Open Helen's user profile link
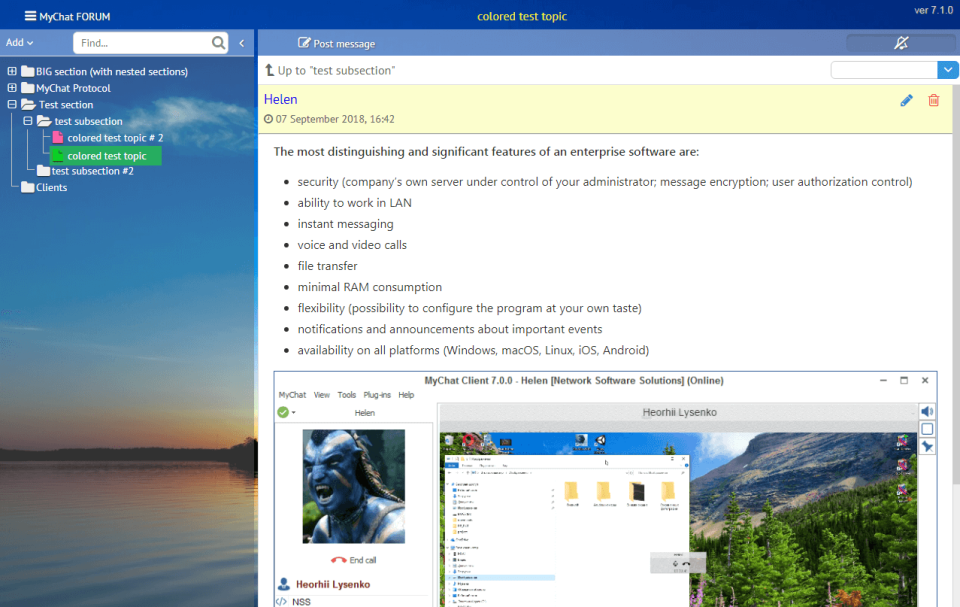 click(280, 99)
